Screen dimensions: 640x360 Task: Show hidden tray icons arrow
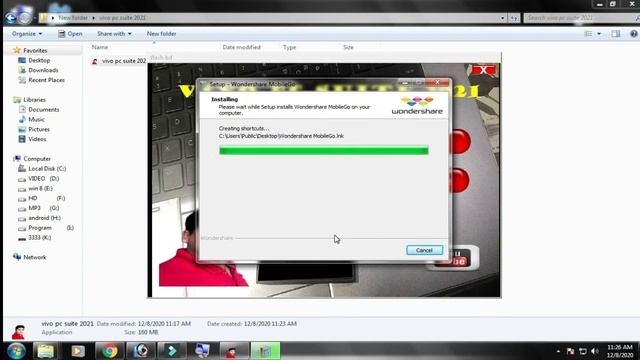coord(558,351)
